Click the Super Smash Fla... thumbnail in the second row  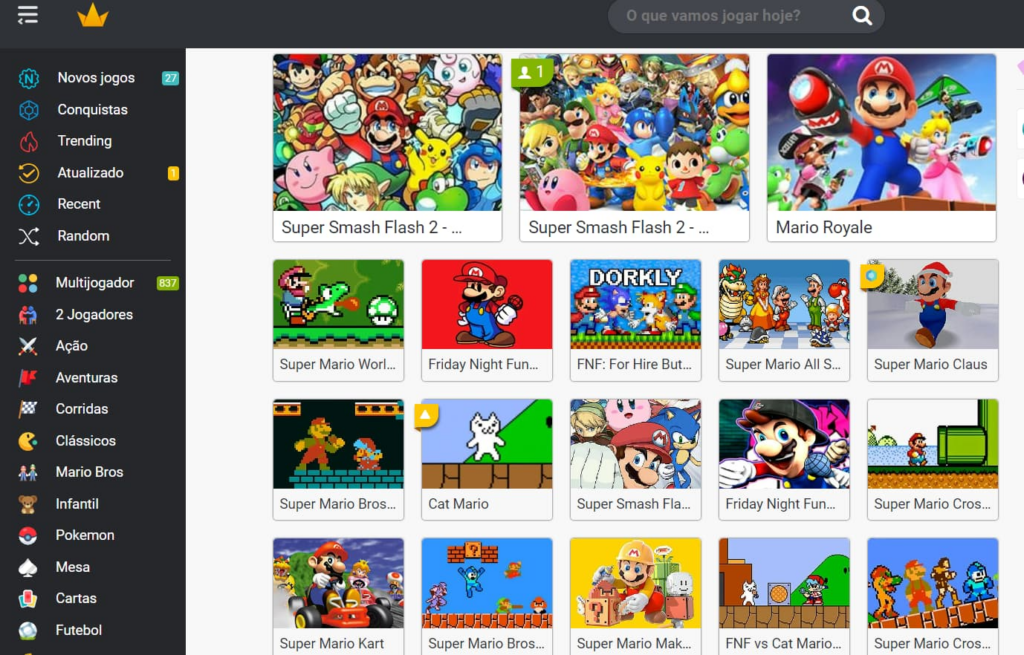tap(635, 444)
